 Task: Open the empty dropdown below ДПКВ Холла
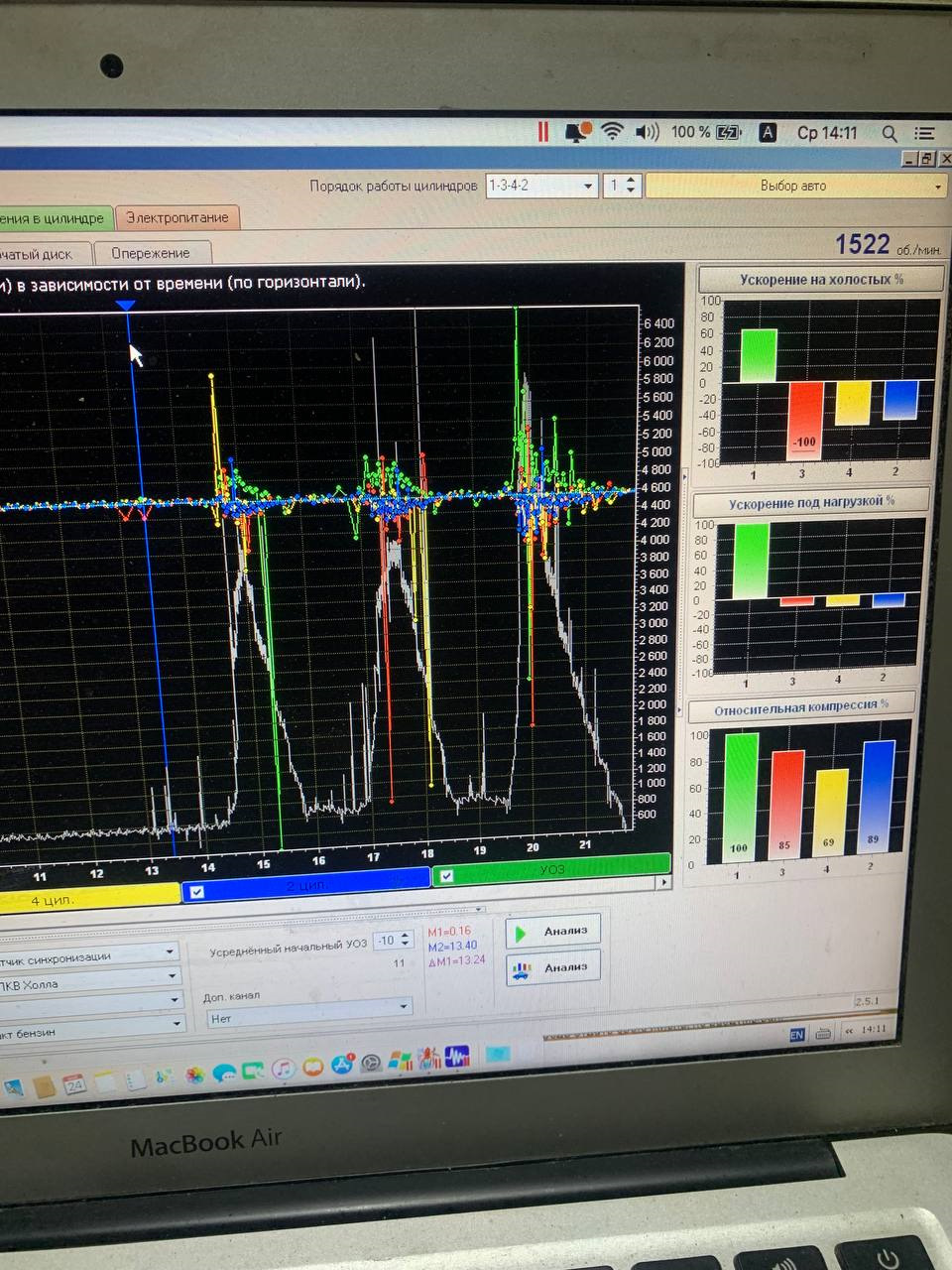click(x=91, y=1004)
